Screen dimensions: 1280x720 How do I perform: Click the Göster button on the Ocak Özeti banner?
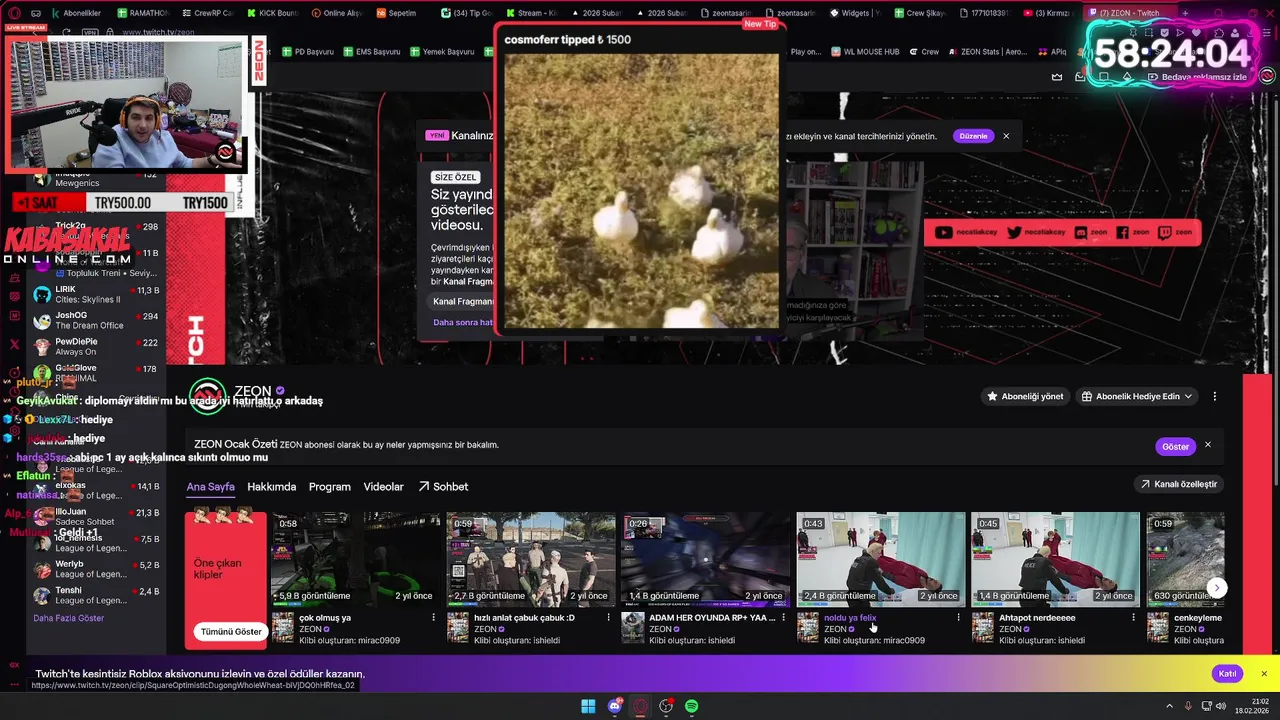coord(1175,447)
